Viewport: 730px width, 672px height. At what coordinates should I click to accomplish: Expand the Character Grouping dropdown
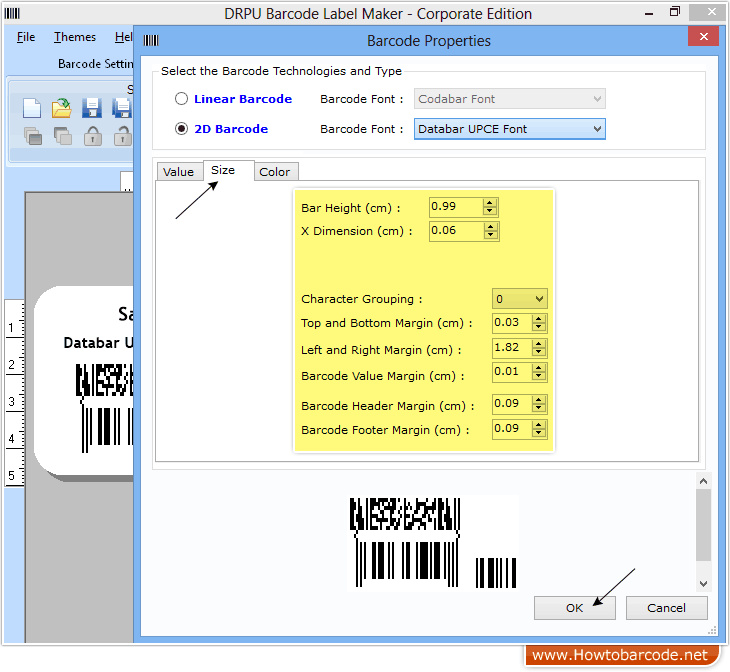pos(520,299)
